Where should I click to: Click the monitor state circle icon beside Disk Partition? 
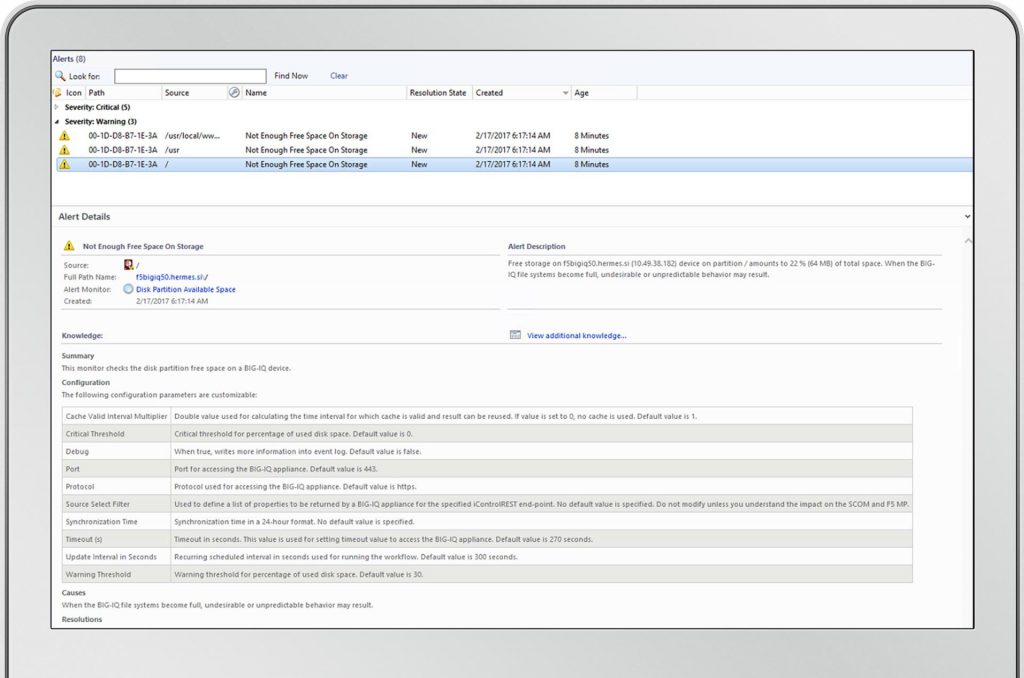coord(128,289)
